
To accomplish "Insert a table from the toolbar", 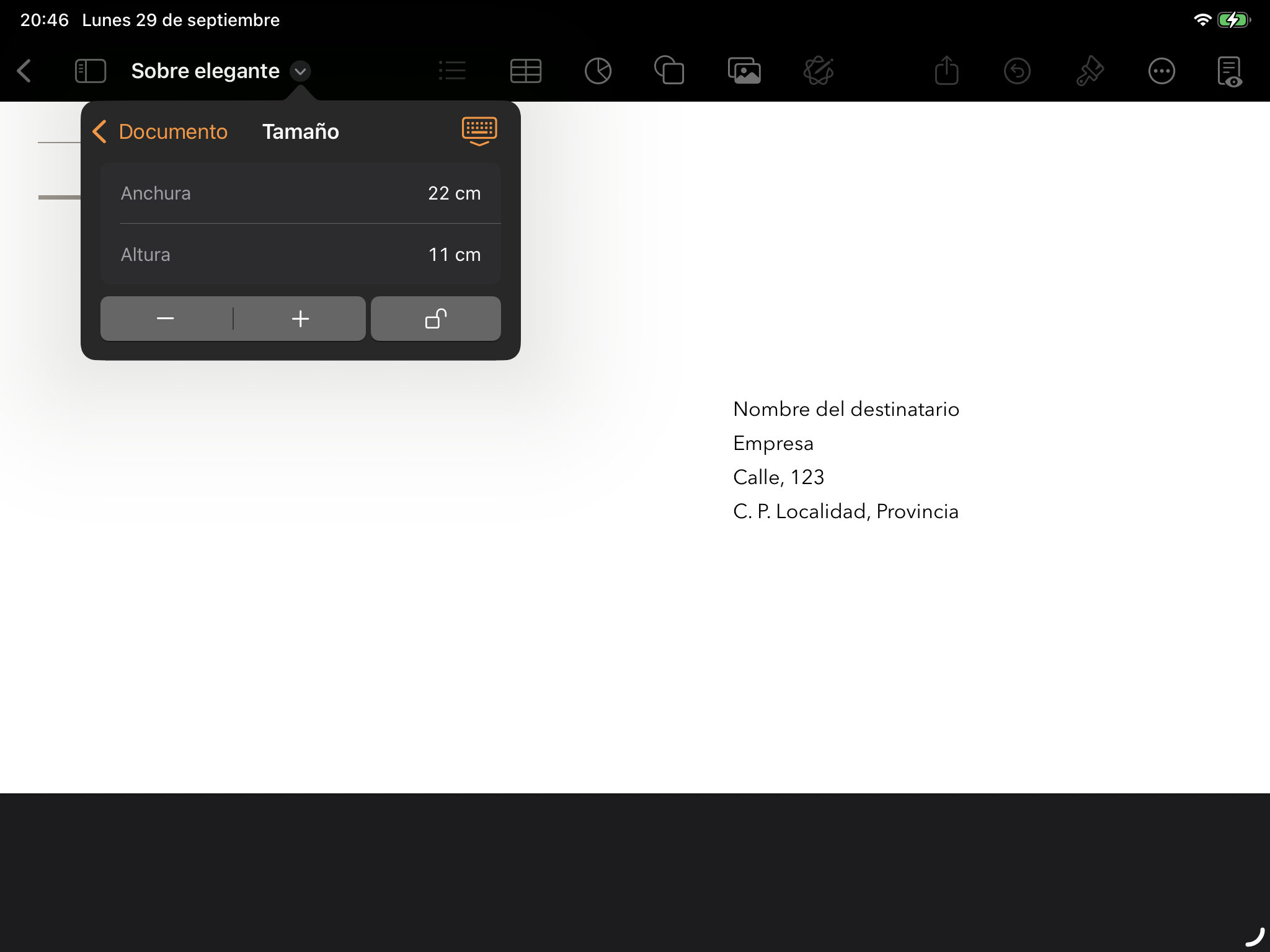I will pyautogui.click(x=525, y=71).
